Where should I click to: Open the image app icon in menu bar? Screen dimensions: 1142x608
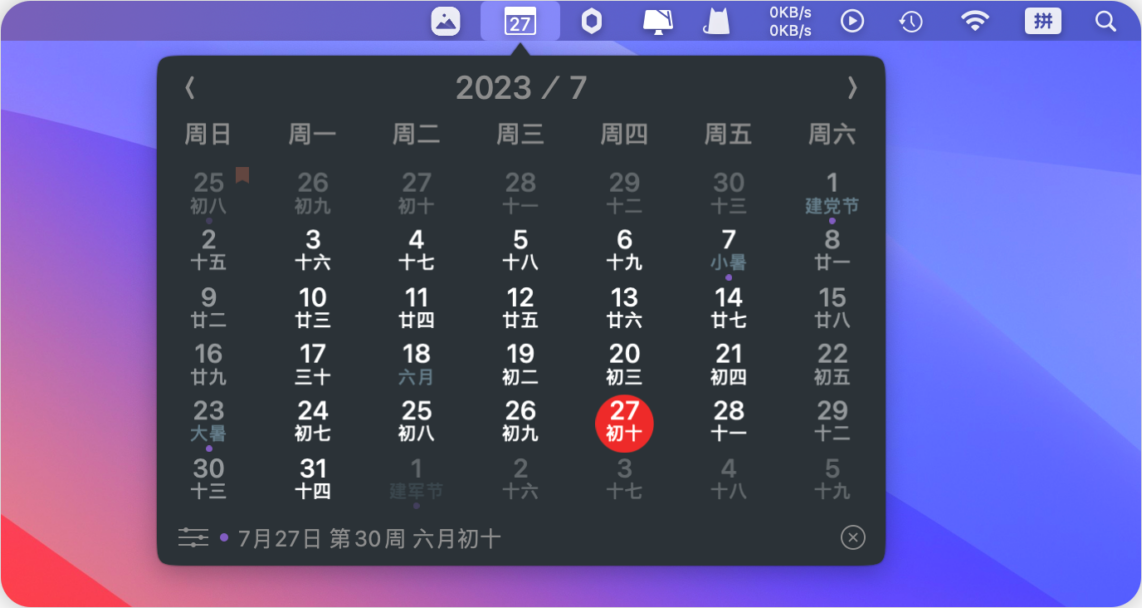coord(445,21)
